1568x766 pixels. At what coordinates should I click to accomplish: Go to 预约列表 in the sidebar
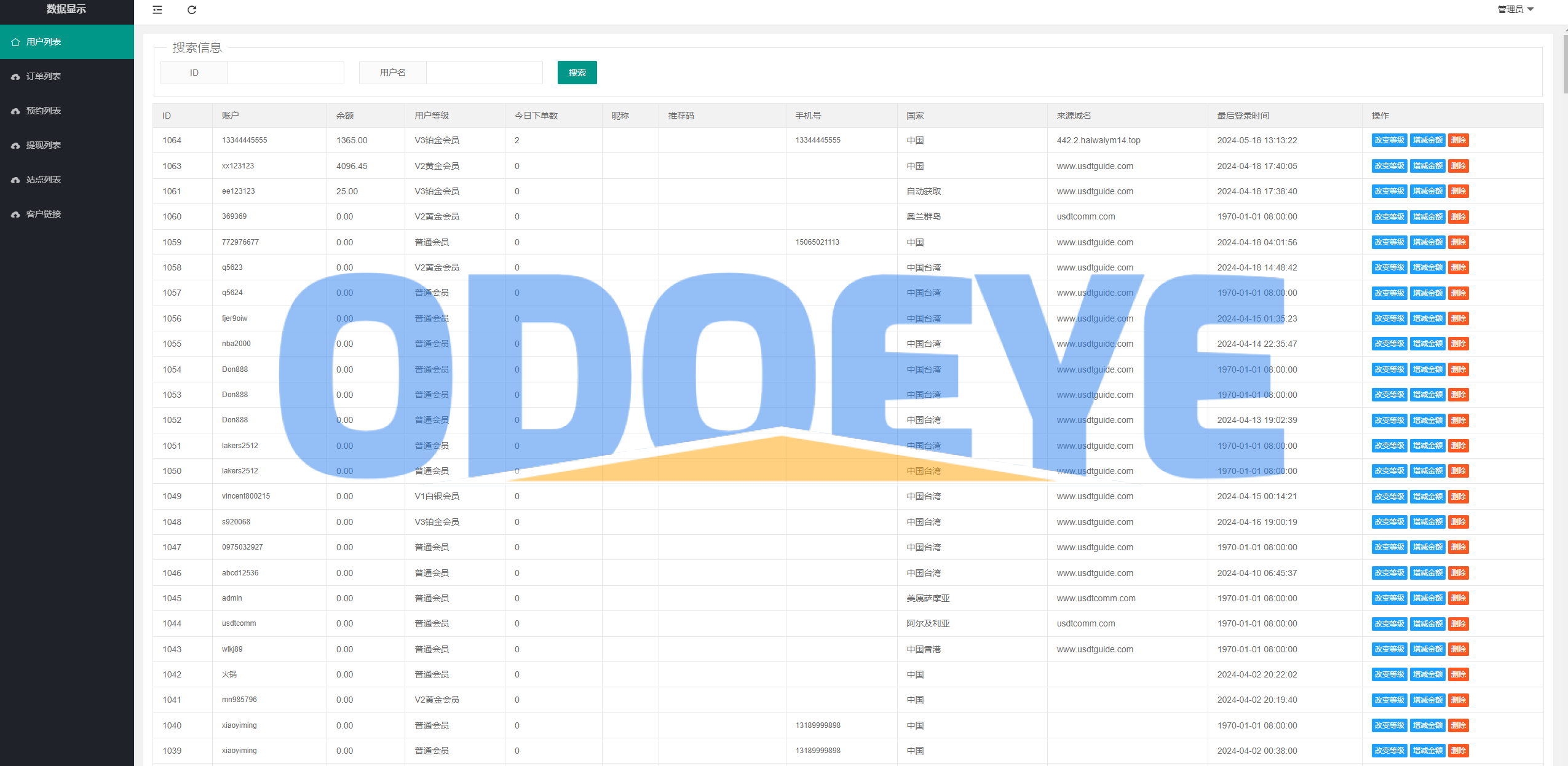[x=67, y=111]
